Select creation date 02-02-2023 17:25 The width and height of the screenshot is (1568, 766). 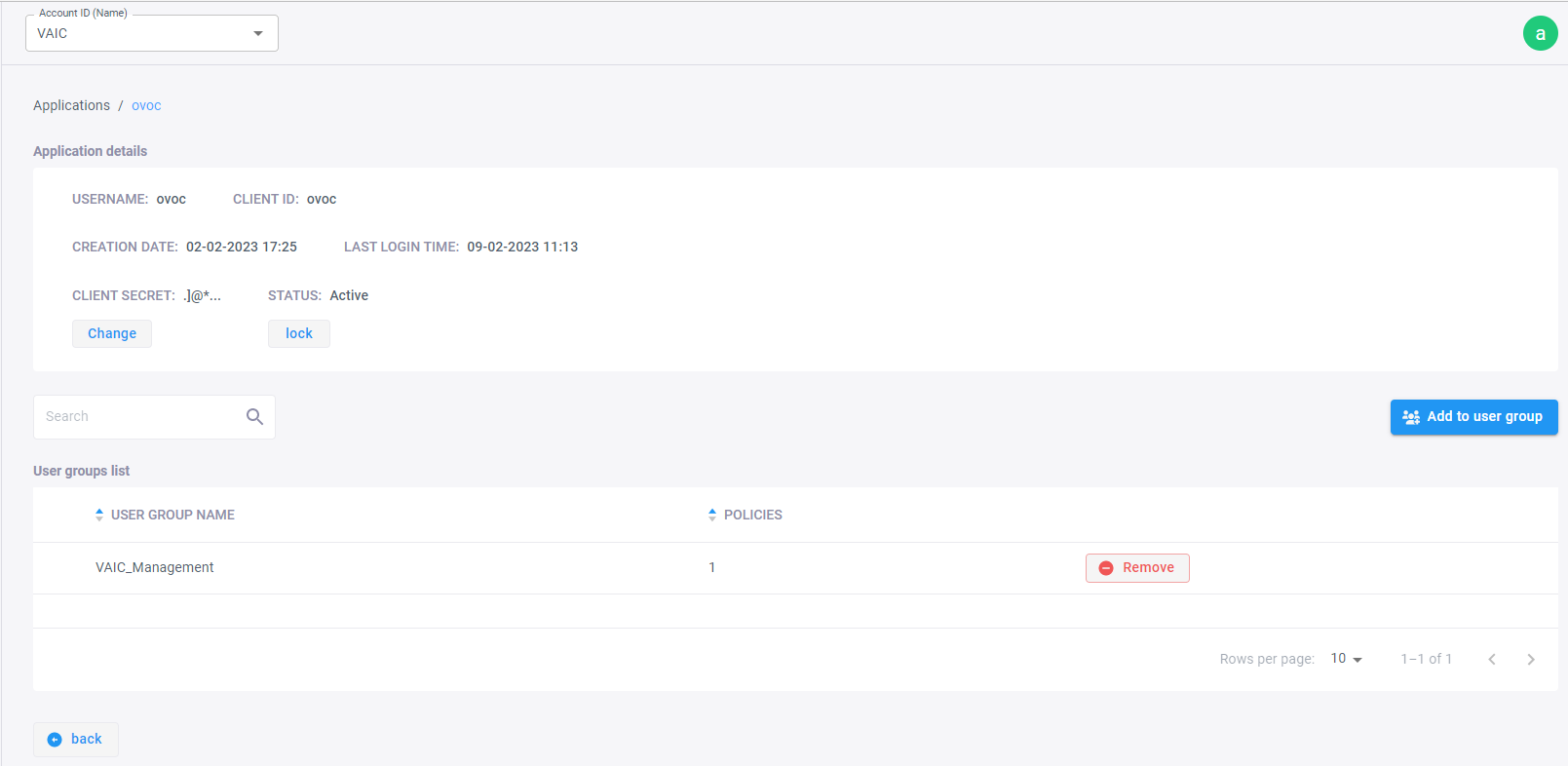(x=242, y=247)
